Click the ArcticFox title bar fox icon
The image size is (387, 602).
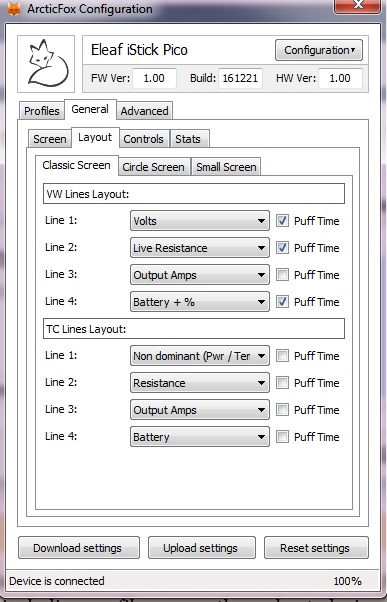pos(14,8)
